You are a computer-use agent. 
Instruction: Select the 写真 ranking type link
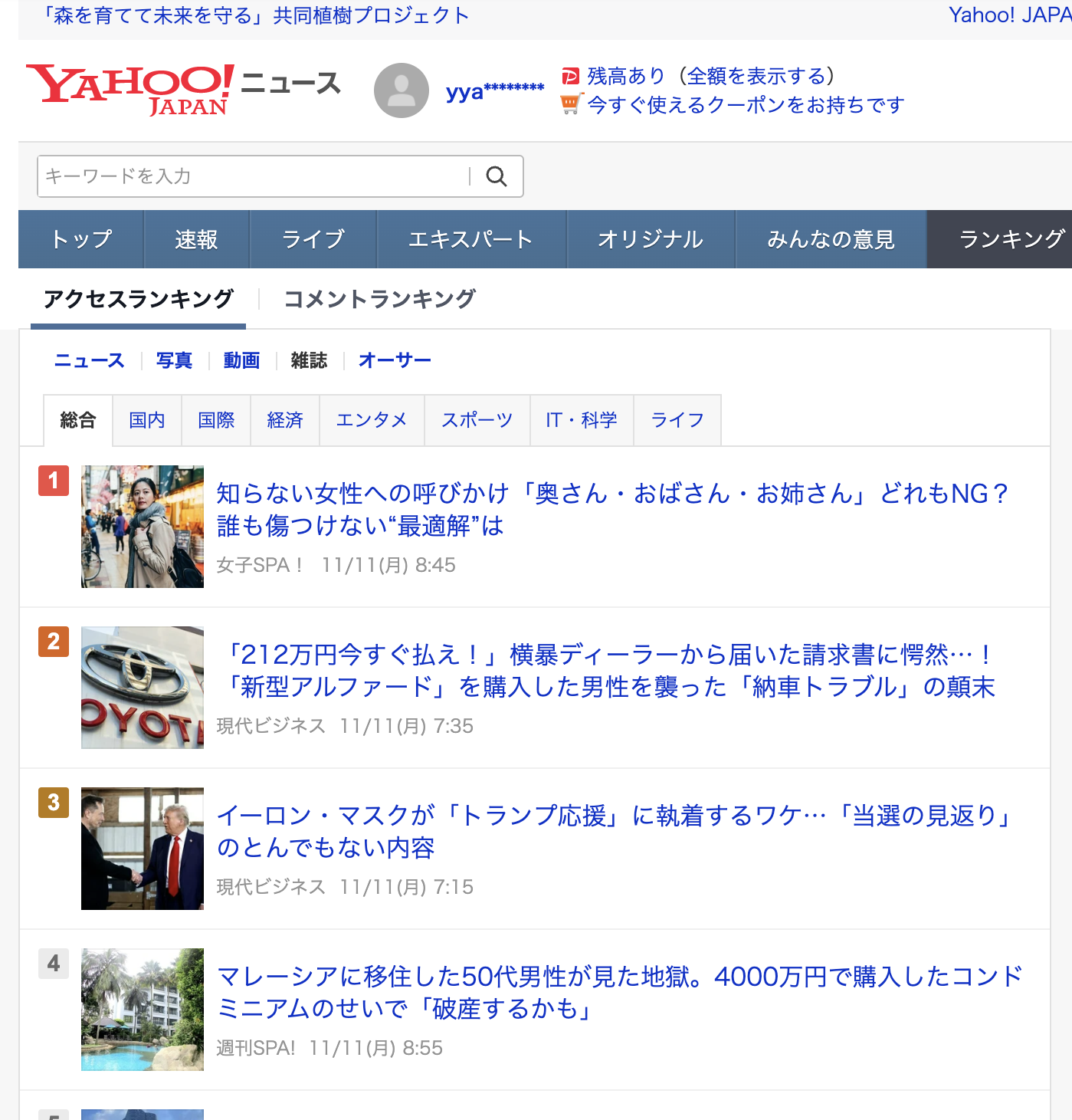(x=175, y=360)
